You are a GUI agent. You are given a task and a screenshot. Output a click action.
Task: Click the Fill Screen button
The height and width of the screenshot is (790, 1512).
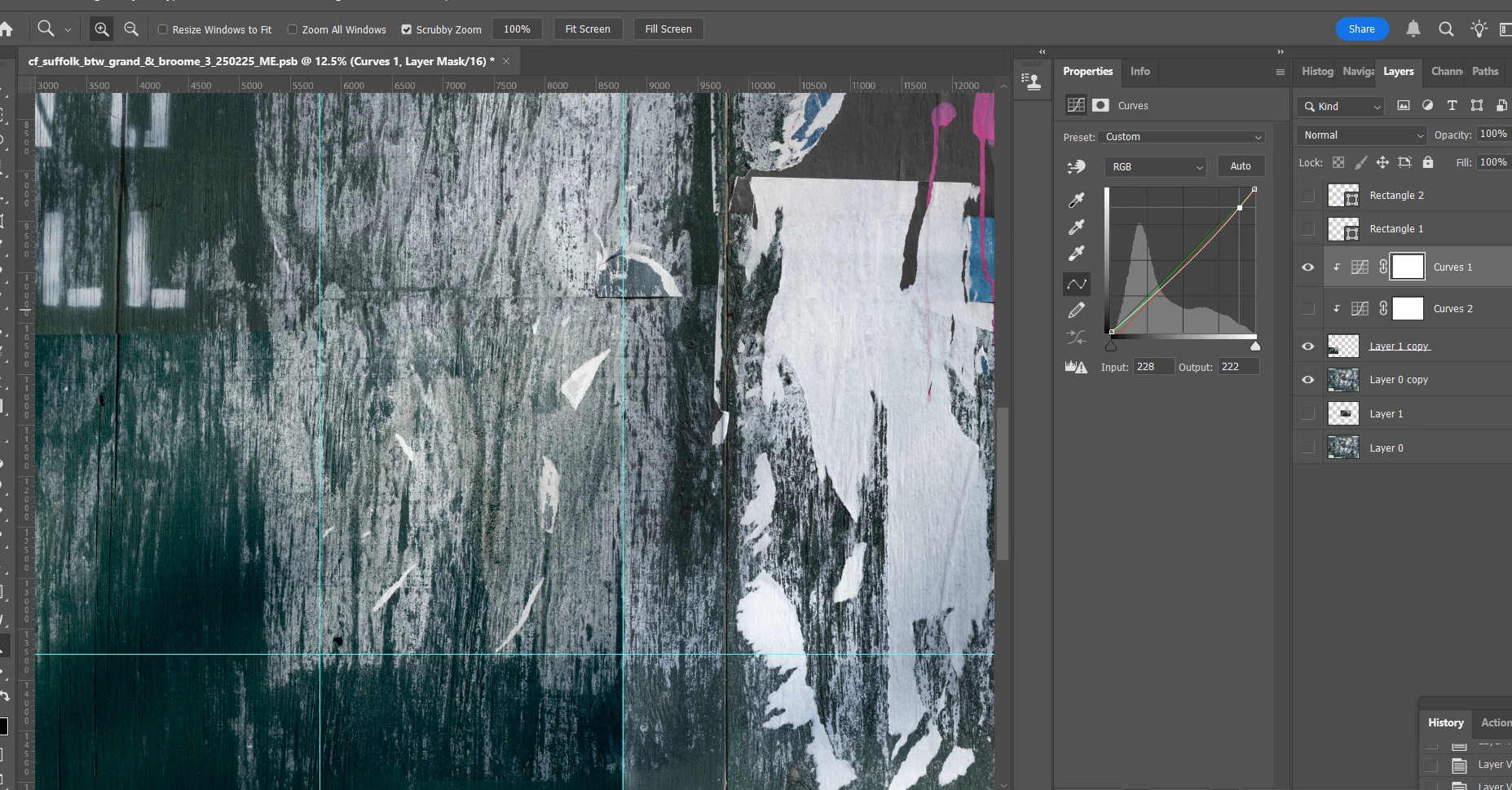click(x=668, y=29)
